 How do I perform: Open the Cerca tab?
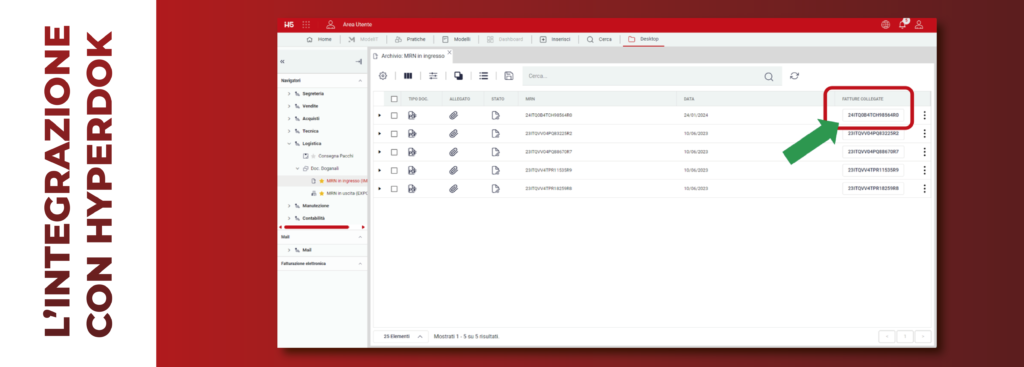(x=599, y=39)
